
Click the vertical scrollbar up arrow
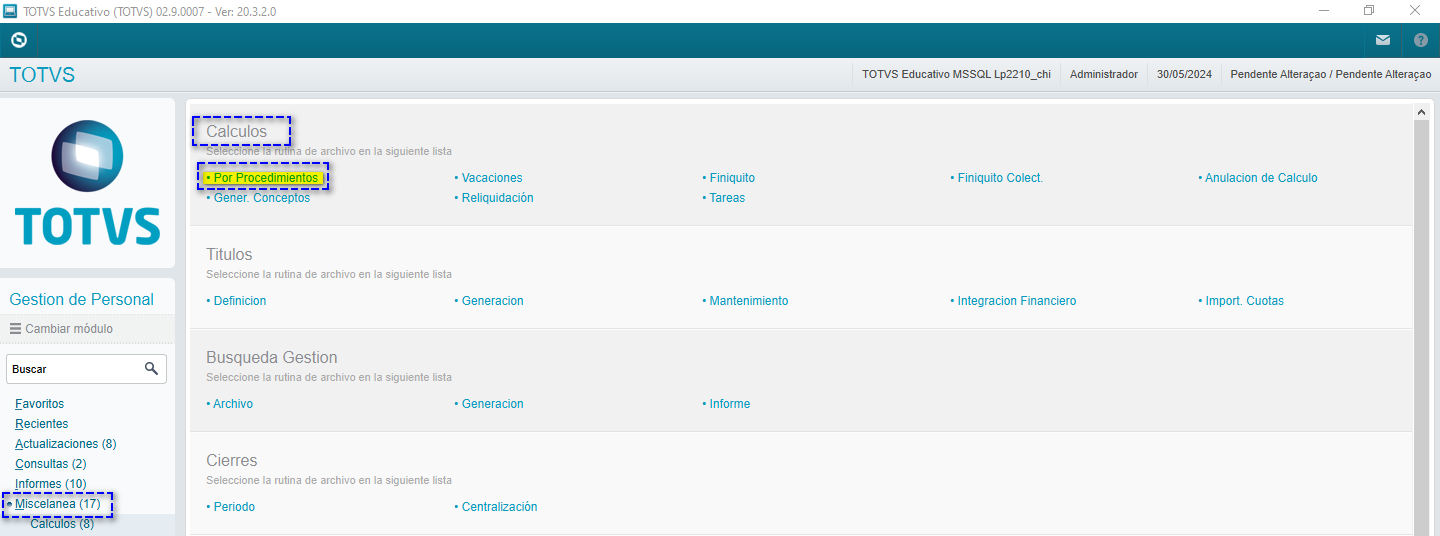tap(1420, 113)
